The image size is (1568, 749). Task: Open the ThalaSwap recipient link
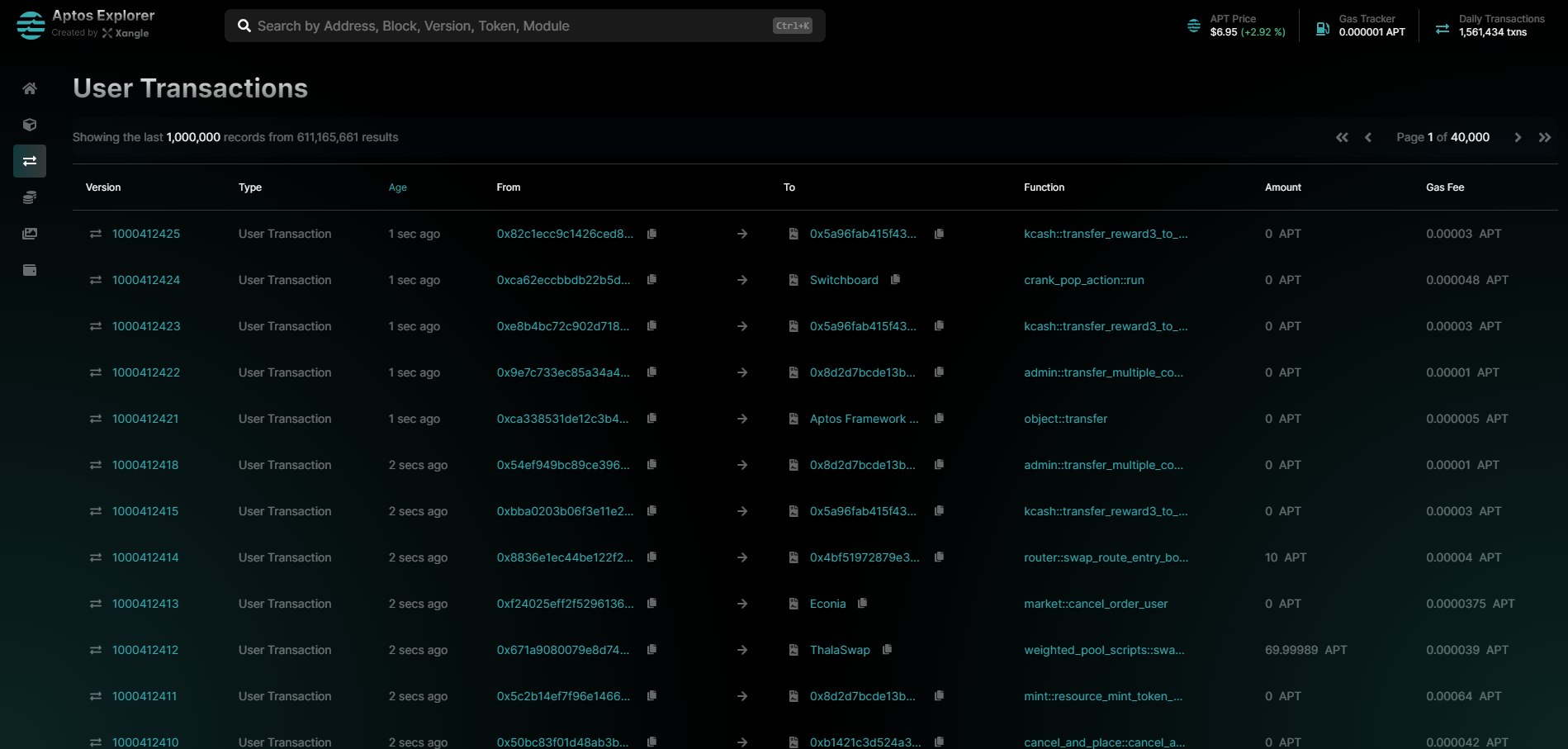840,650
